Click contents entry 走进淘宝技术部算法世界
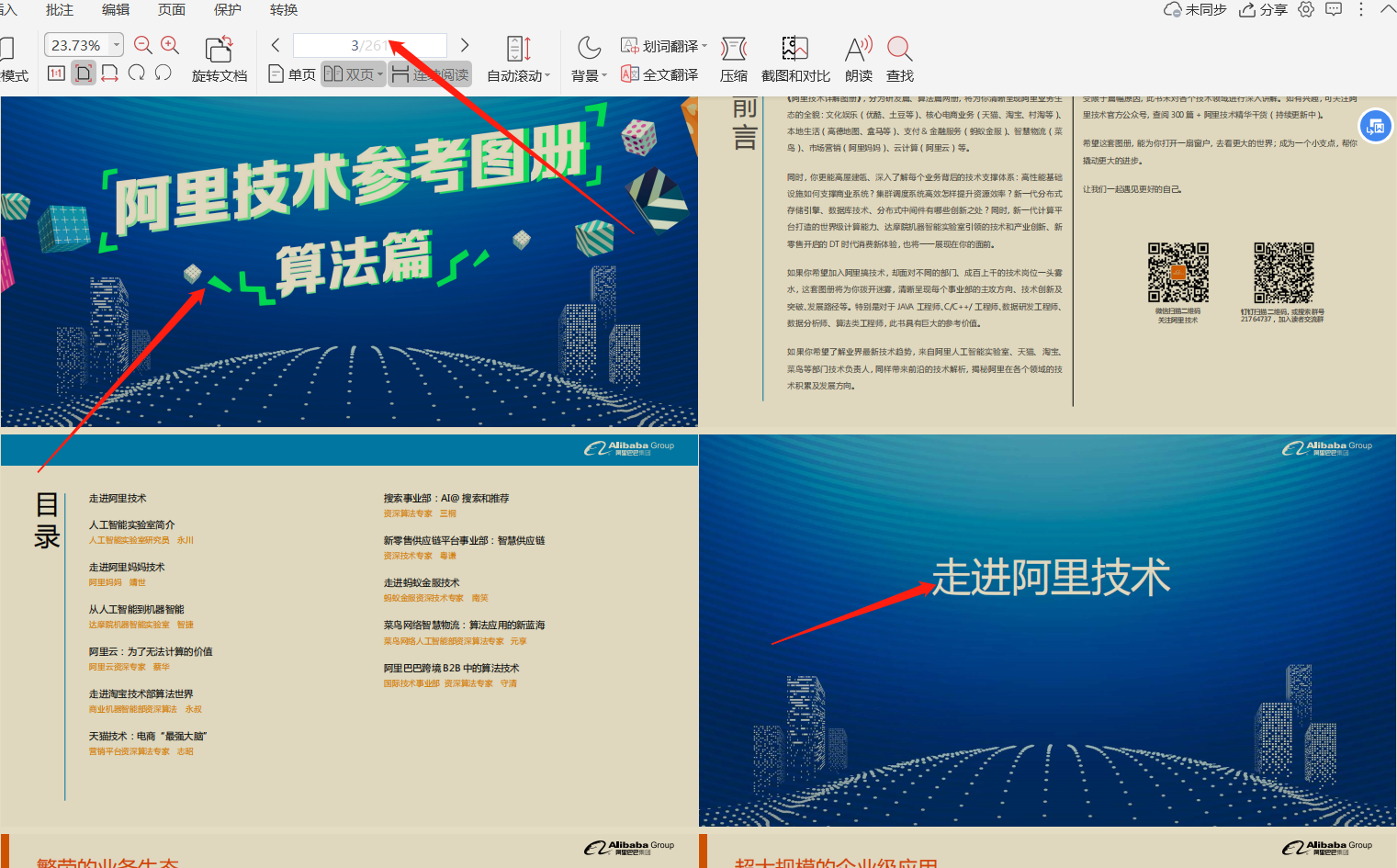Viewport: 1397px width, 868px height. click(x=141, y=693)
